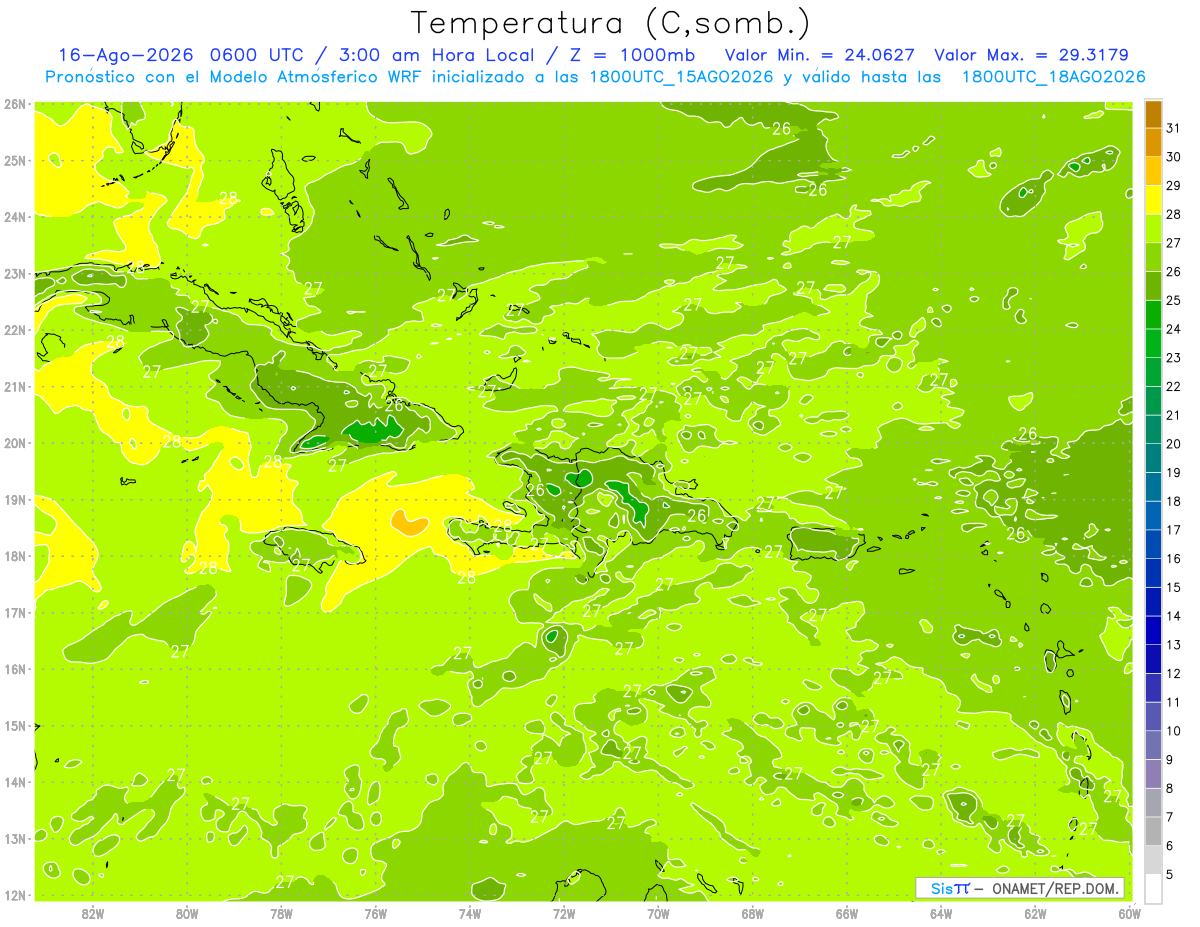1200x927 pixels.
Task: Click the 'Temperatura (C,somb.)' title
Action: coord(610,23)
